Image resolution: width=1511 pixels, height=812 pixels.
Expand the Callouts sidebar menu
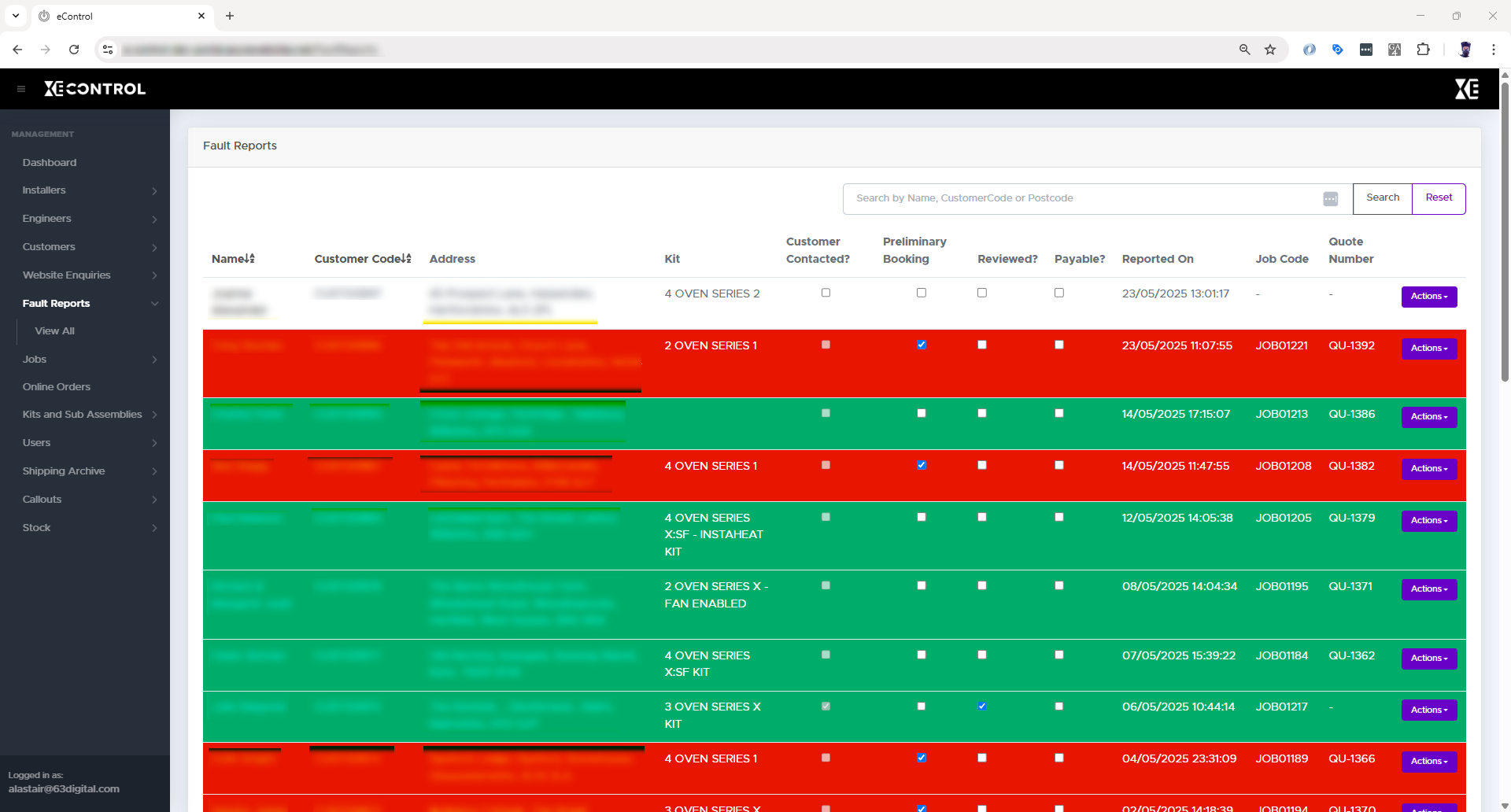point(85,500)
